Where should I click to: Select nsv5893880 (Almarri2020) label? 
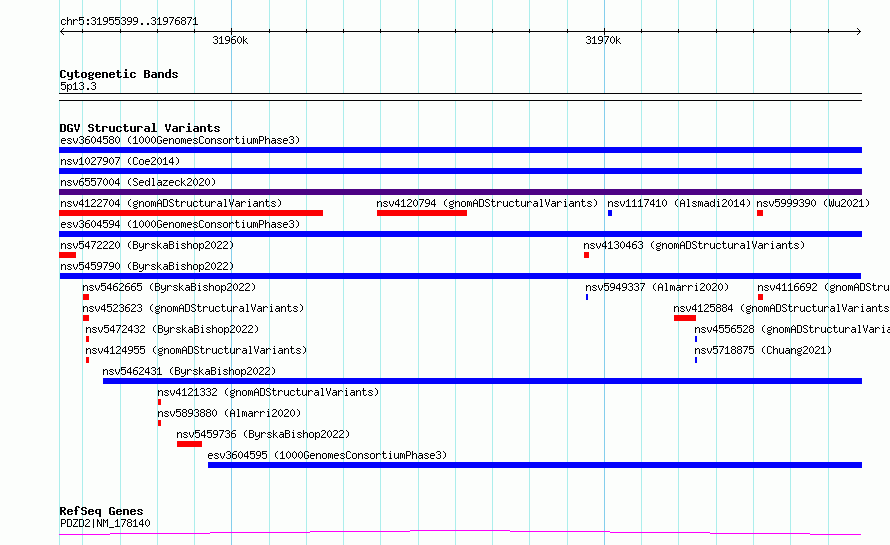point(229,413)
